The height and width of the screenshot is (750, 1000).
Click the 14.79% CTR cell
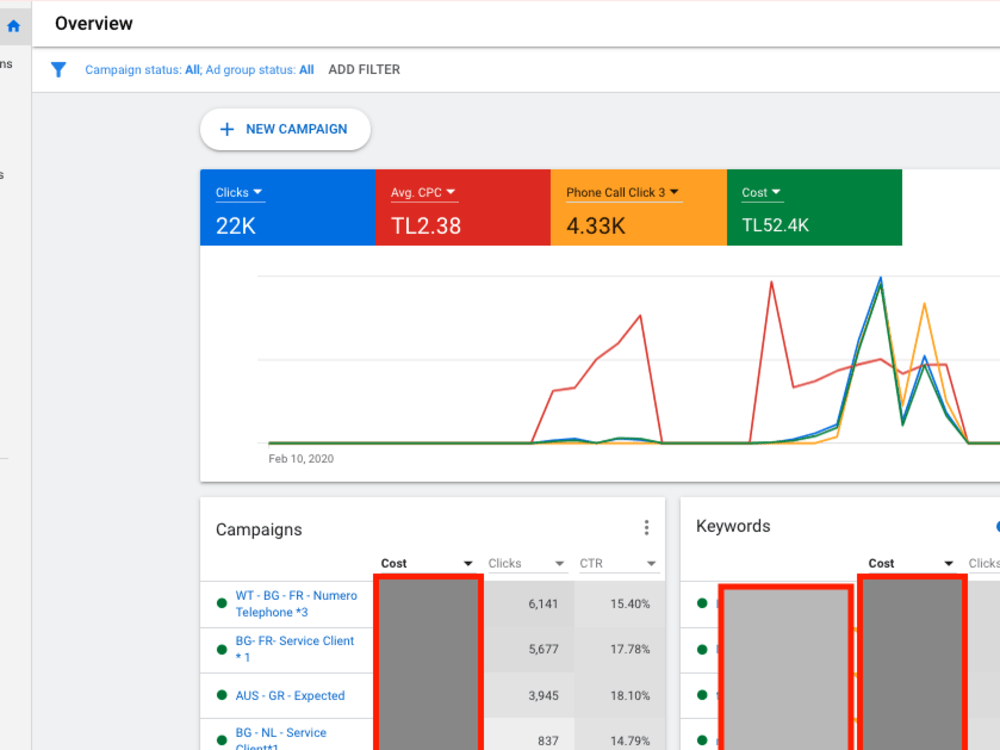tap(629, 740)
